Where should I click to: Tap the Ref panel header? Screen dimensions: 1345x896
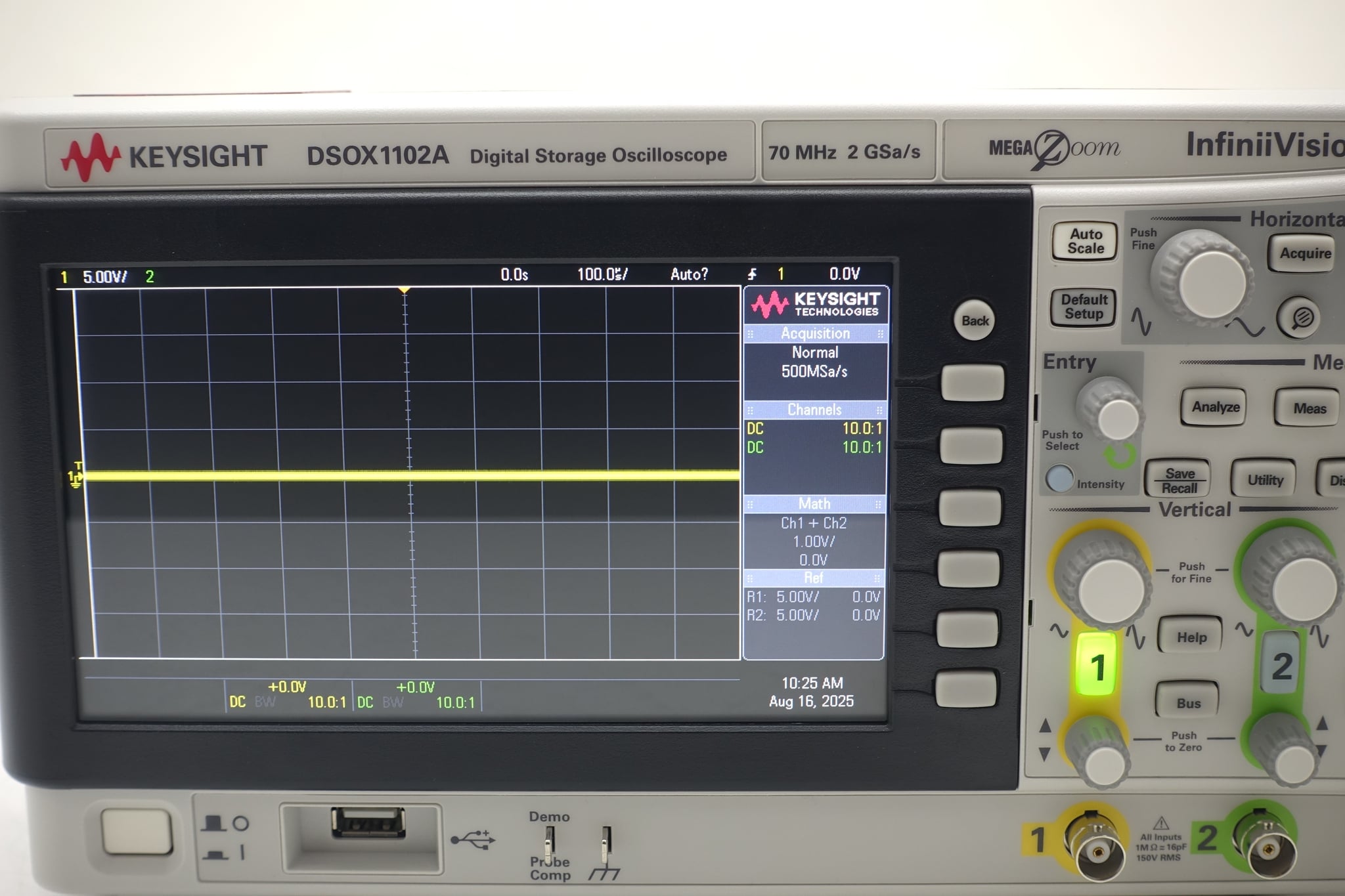813,578
